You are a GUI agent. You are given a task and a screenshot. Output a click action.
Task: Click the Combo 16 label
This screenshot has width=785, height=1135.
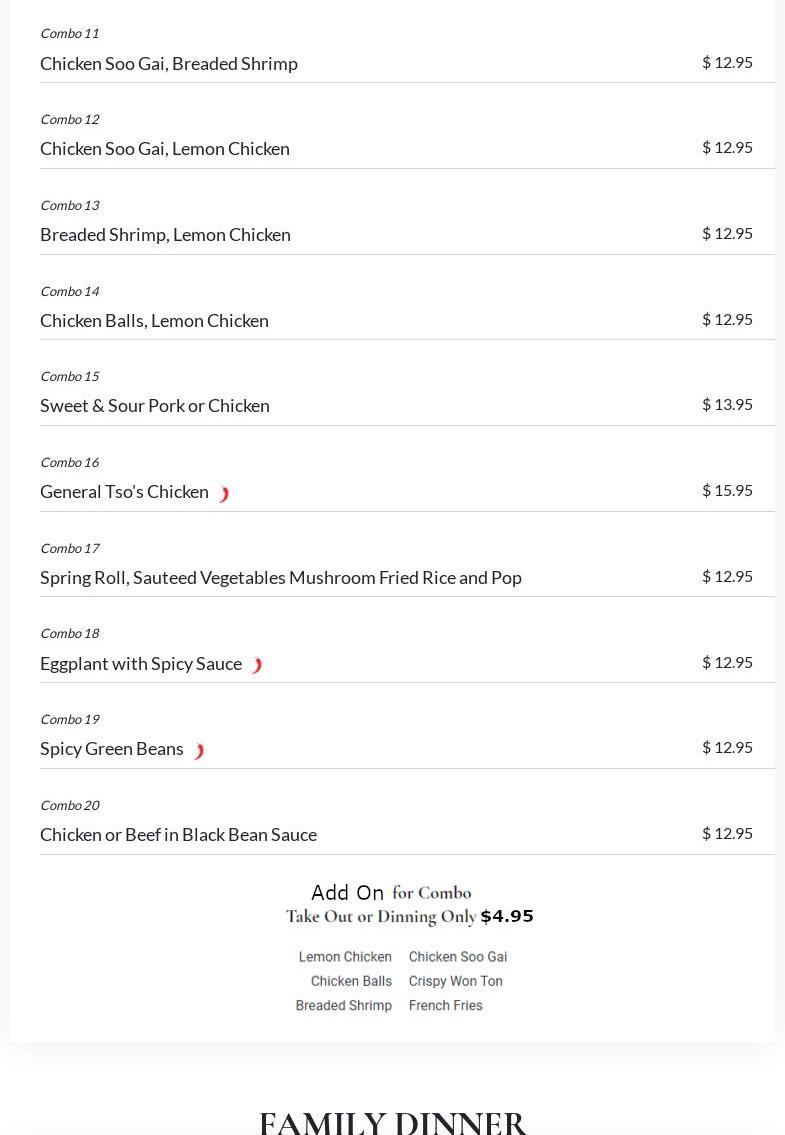pyautogui.click(x=69, y=462)
